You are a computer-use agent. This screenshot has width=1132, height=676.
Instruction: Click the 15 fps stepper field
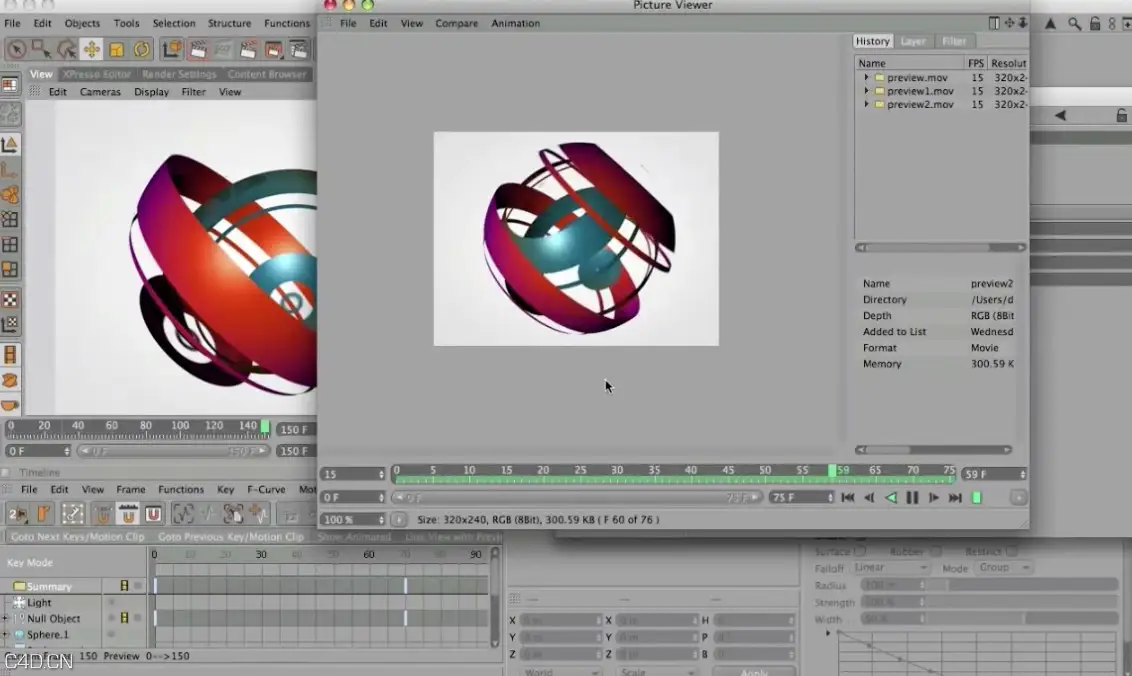[x=354, y=474]
